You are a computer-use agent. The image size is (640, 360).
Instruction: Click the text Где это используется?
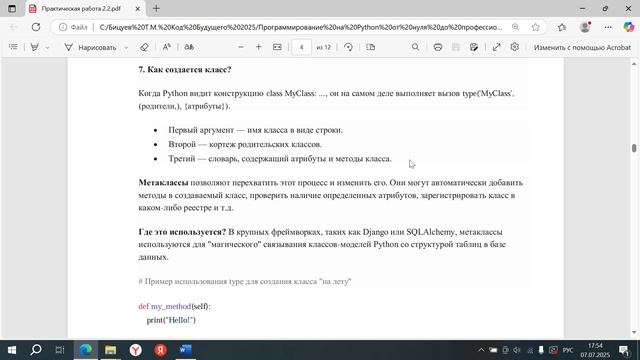click(x=182, y=232)
